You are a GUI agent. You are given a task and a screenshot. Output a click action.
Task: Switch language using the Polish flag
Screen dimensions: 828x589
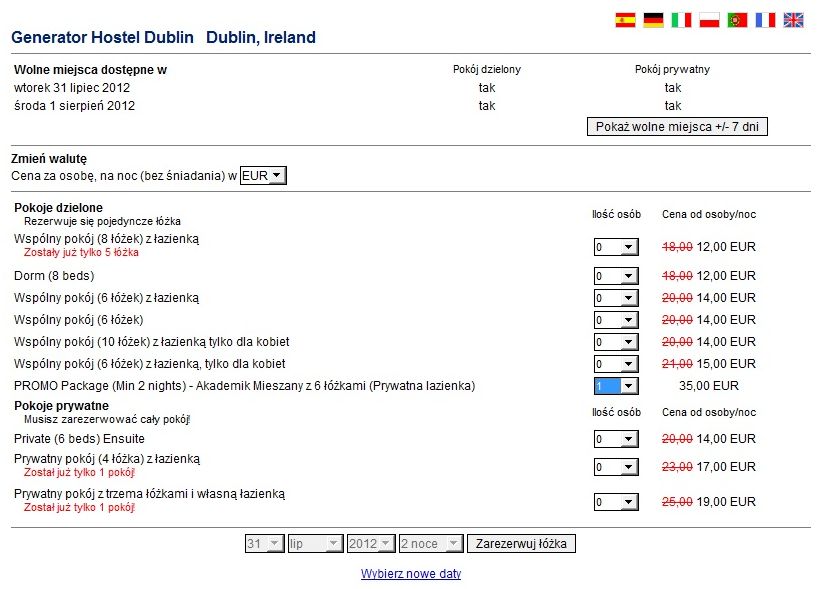[709, 20]
